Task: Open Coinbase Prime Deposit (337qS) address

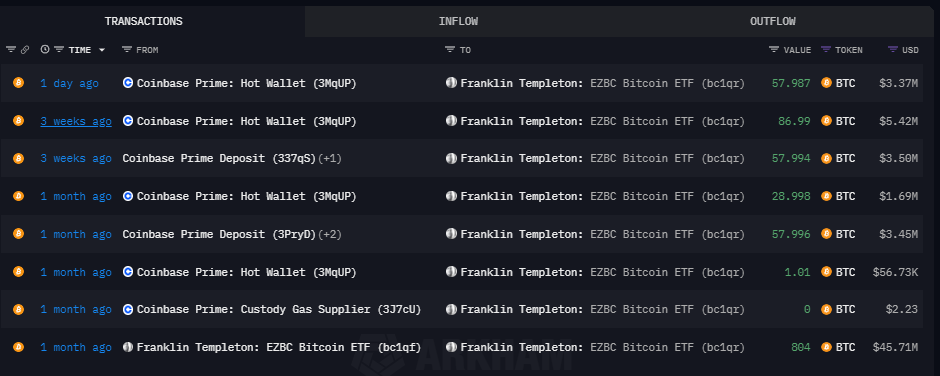Action: tap(219, 158)
